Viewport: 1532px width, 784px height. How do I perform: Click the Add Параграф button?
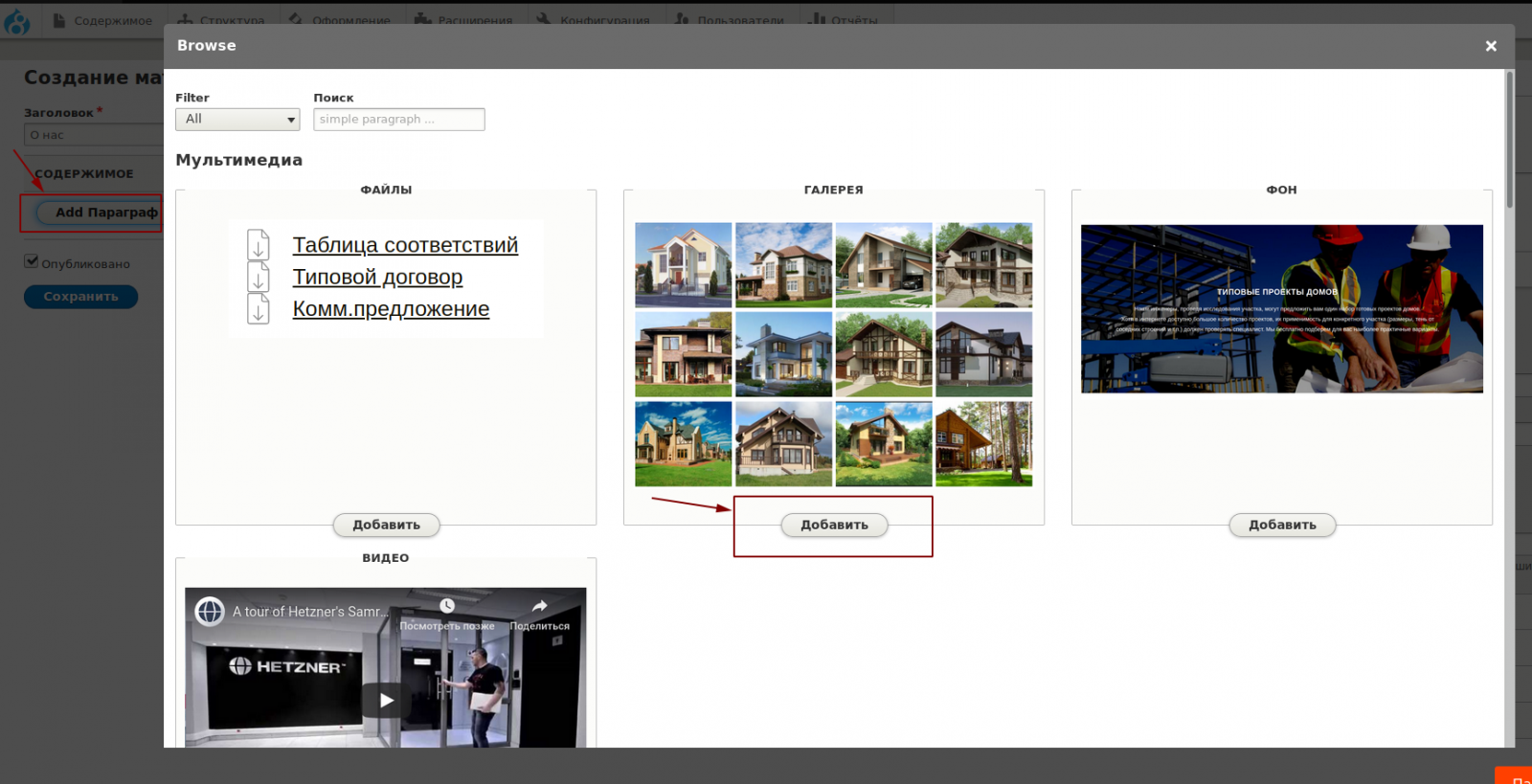[x=99, y=213]
